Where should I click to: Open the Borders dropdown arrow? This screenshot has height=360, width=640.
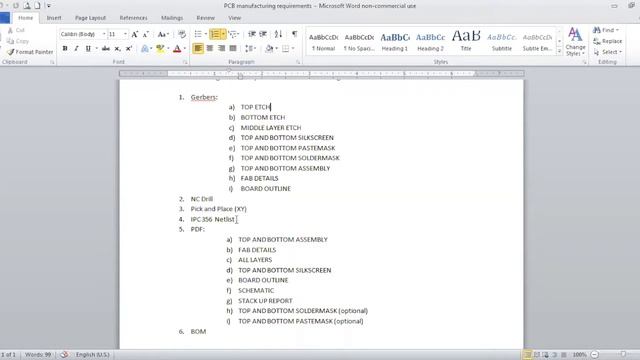(293, 49)
